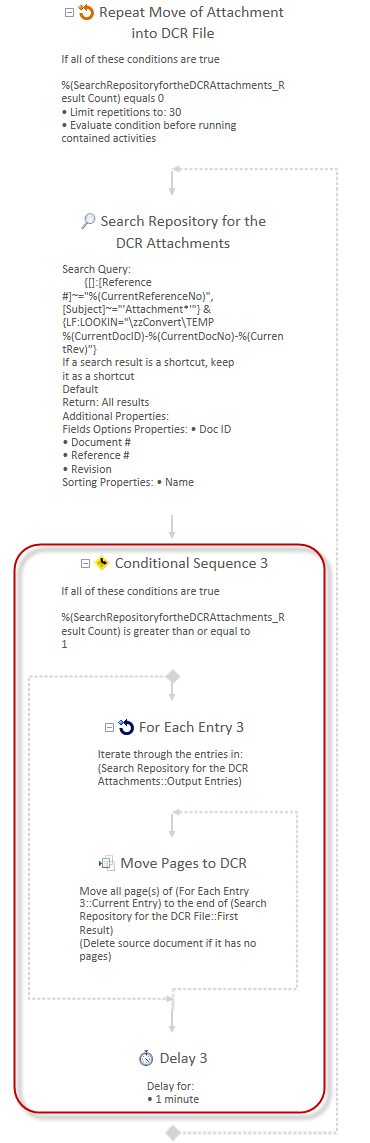Screen dimensions: 370x1143
Task: Collapse the Repeat Move of Attachment activity
Action: coord(69,12)
